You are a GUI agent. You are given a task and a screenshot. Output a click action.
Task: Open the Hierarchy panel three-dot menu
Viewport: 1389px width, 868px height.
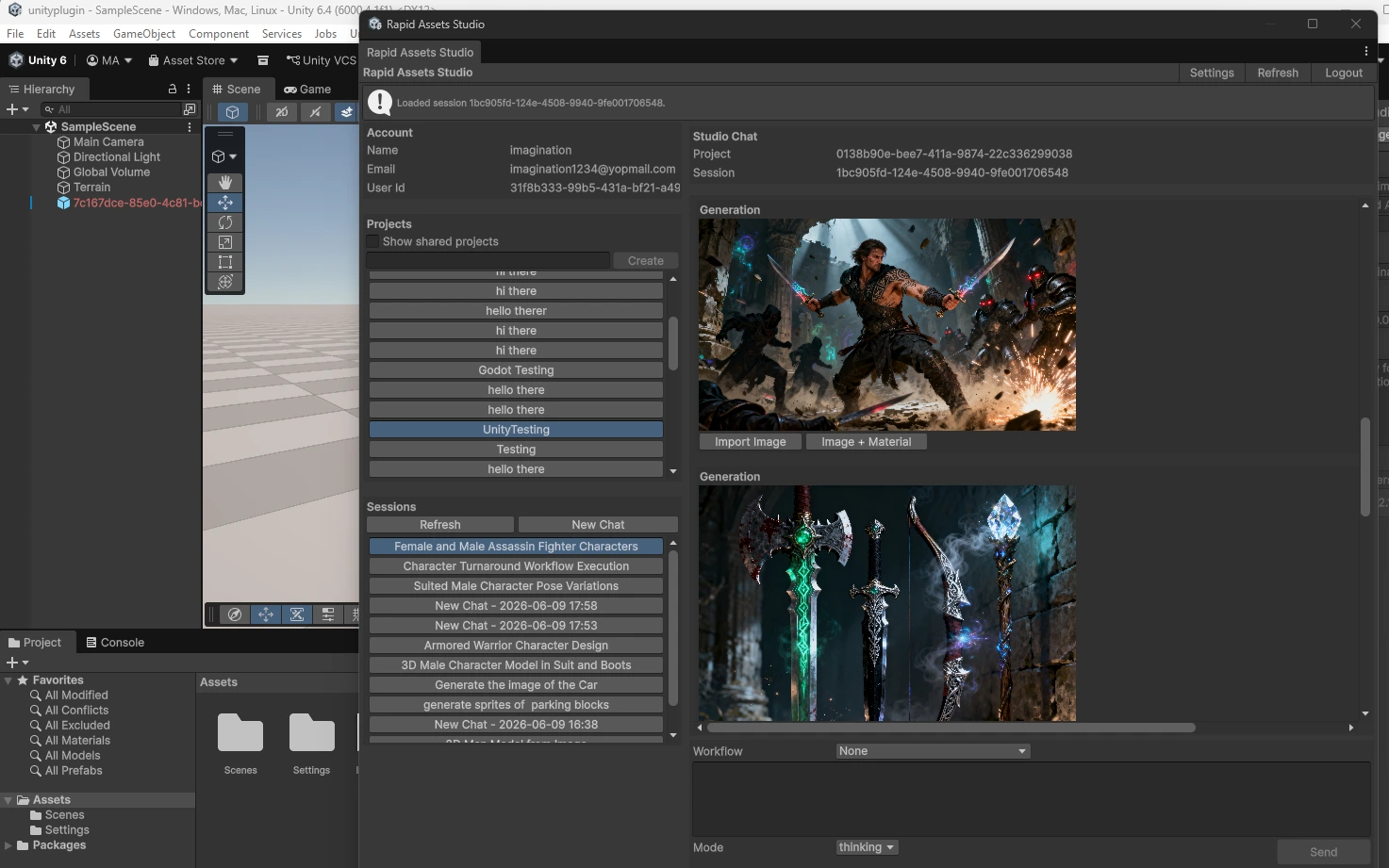pyautogui.click(x=189, y=89)
